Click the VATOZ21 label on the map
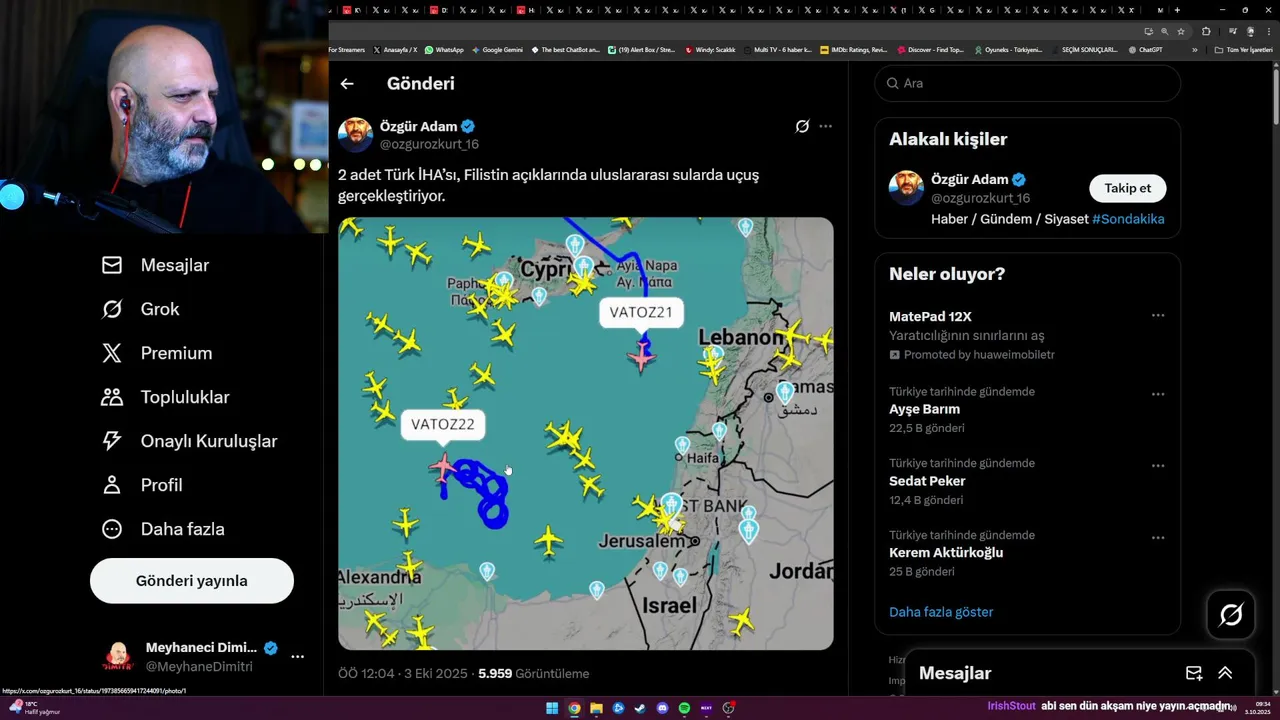The height and width of the screenshot is (720, 1280). click(x=641, y=312)
